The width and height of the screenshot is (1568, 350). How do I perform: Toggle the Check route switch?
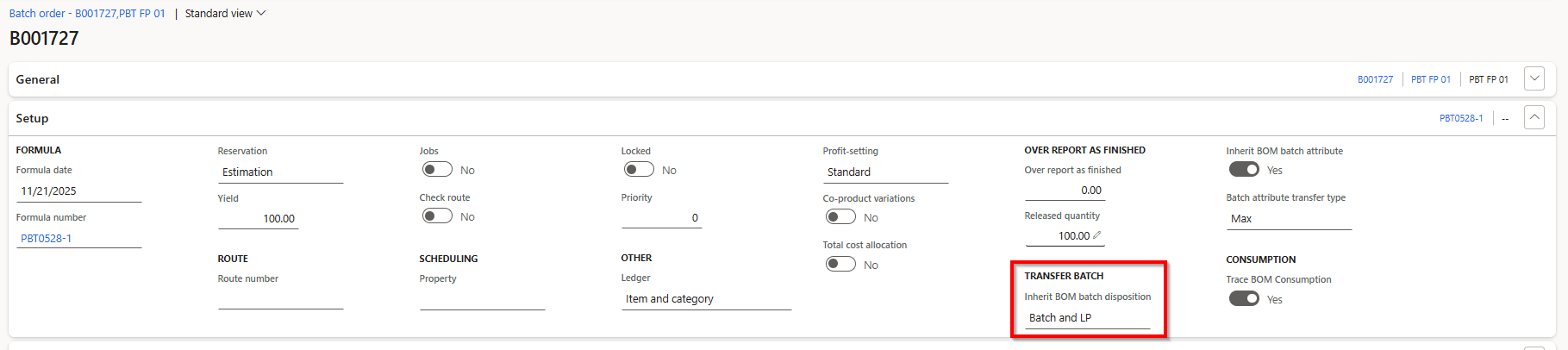pyautogui.click(x=437, y=216)
